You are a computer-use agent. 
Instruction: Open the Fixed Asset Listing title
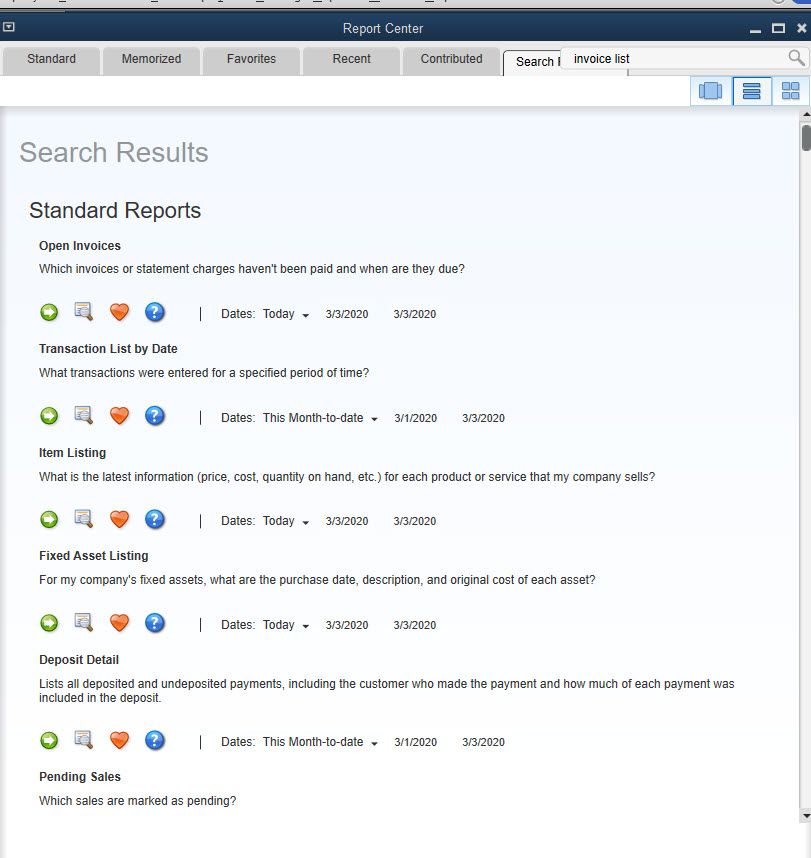coord(94,555)
